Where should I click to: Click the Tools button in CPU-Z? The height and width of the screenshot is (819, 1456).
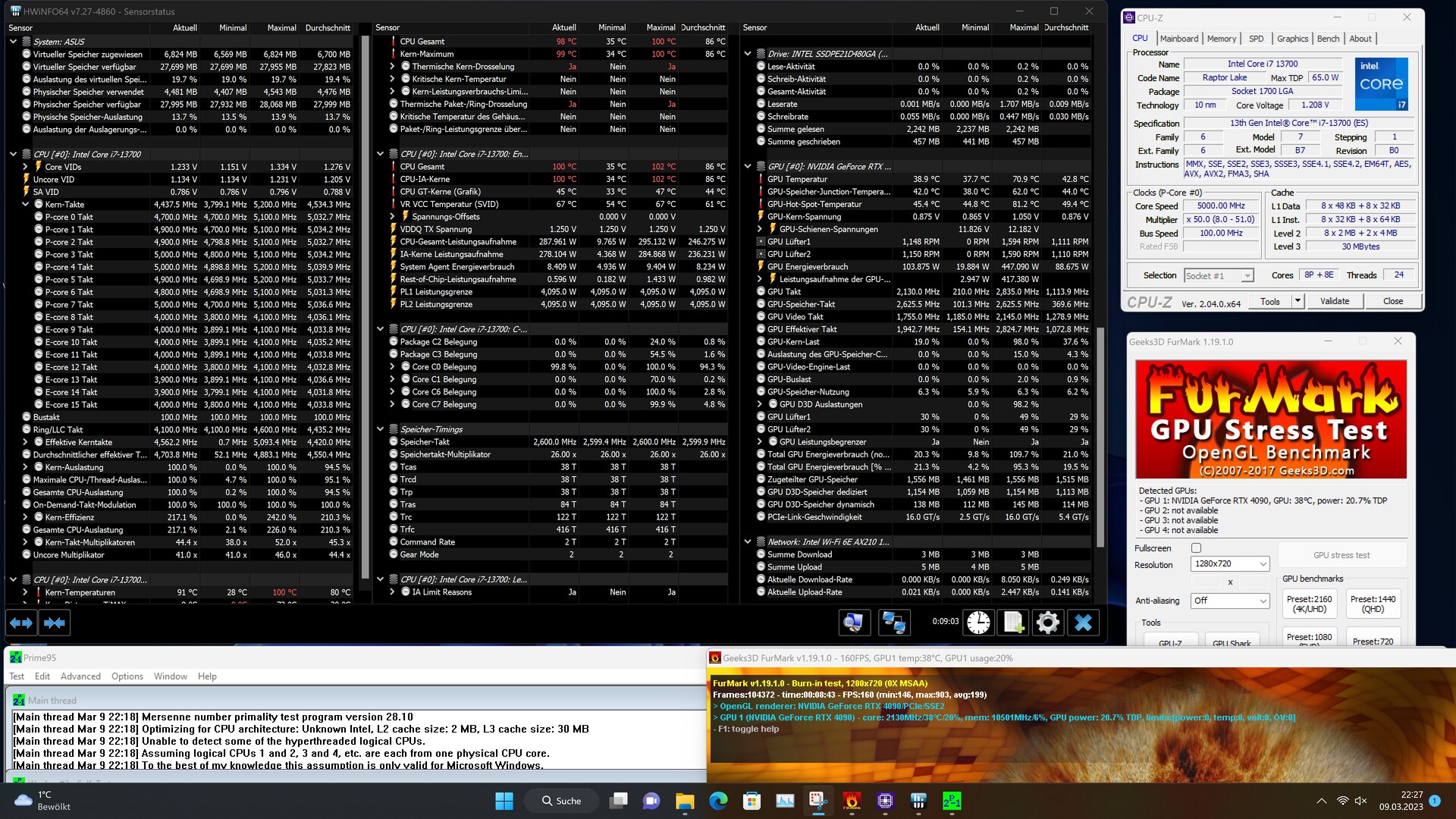pos(1270,301)
